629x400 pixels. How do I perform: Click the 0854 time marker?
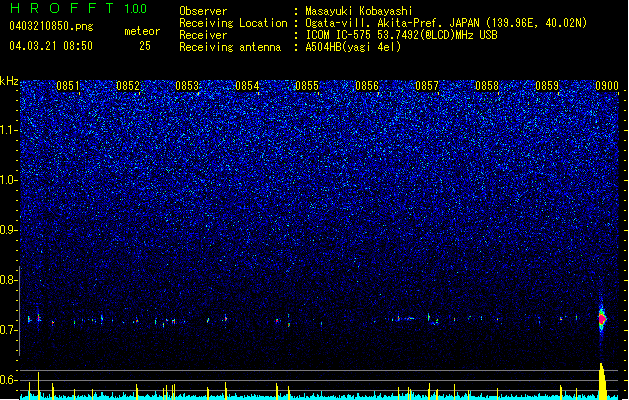click(247, 86)
